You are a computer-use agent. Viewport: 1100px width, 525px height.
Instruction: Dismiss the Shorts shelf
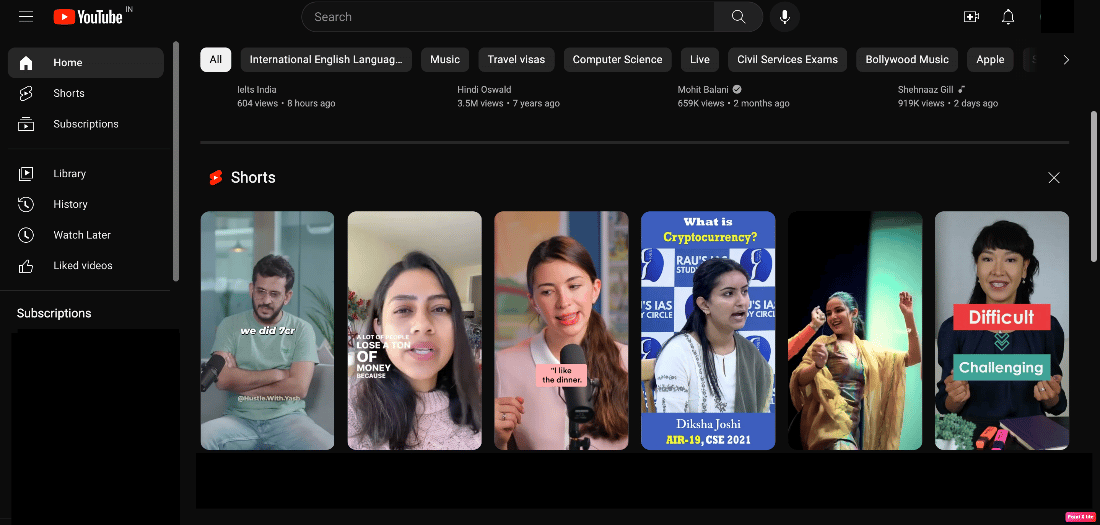[x=1054, y=178]
